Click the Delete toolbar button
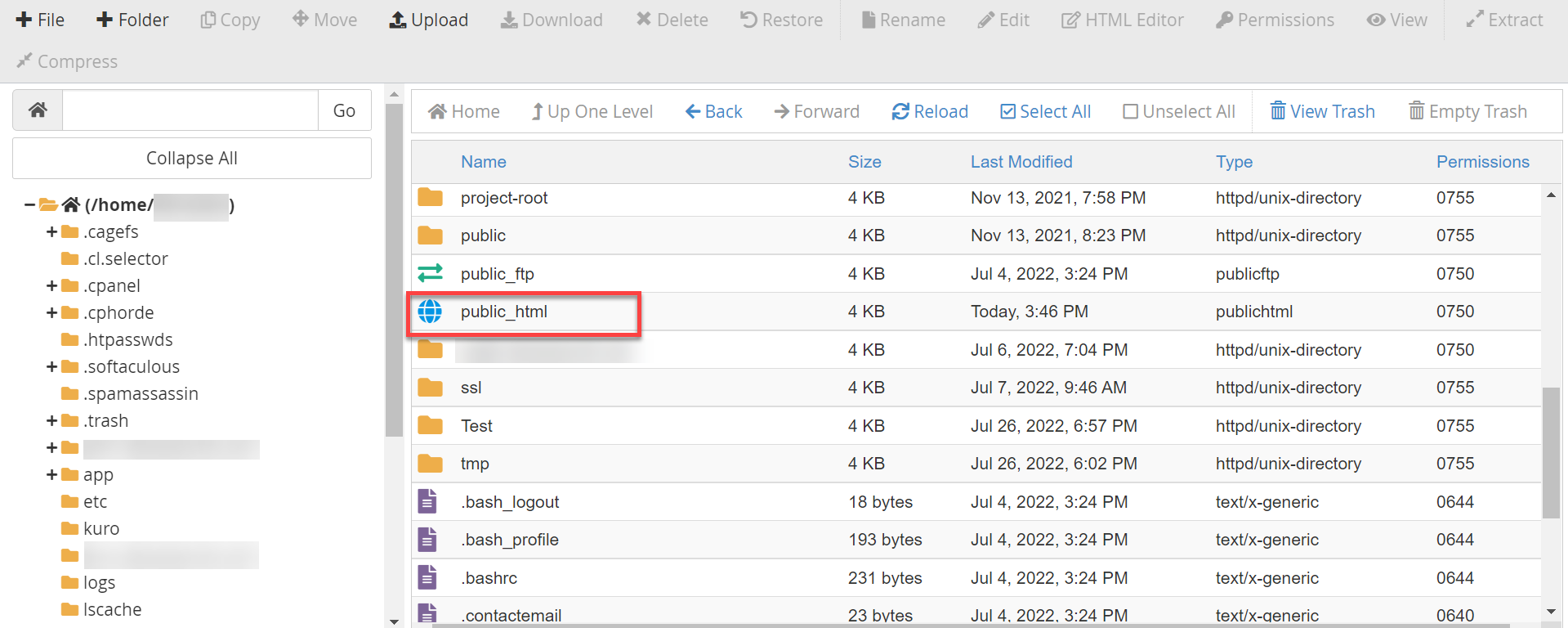The height and width of the screenshot is (628, 1568). [672, 20]
